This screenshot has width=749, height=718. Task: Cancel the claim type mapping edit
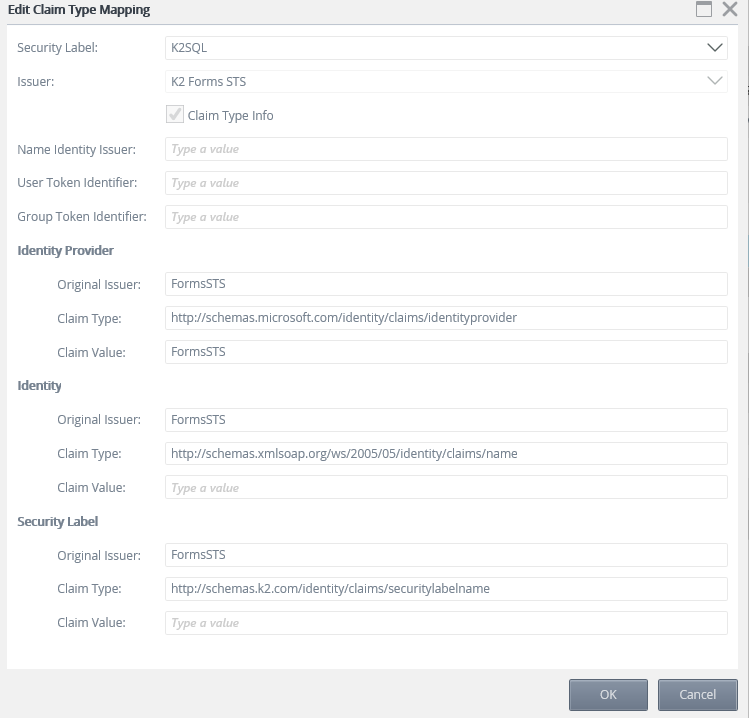[x=697, y=695]
